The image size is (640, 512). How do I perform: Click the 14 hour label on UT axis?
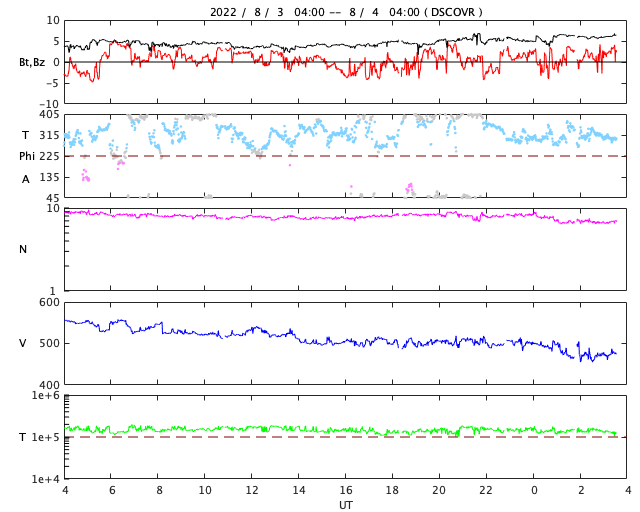click(299, 490)
